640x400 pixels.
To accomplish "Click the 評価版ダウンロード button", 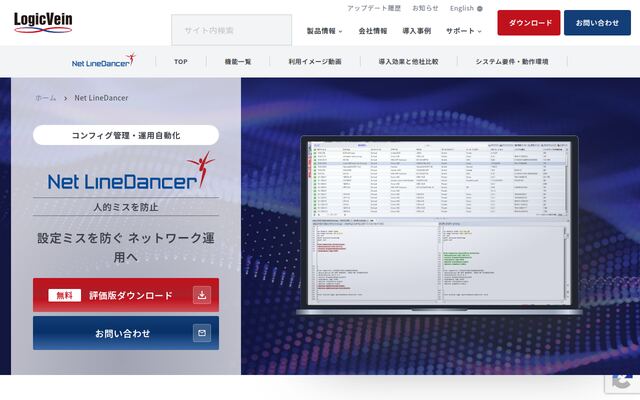I will tap(126, 295).
